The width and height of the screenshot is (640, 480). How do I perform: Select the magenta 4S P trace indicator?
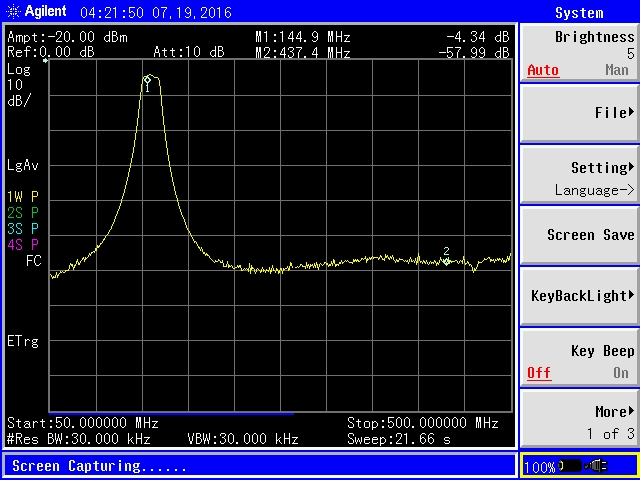pyautogui.click(x=22, y=244)
